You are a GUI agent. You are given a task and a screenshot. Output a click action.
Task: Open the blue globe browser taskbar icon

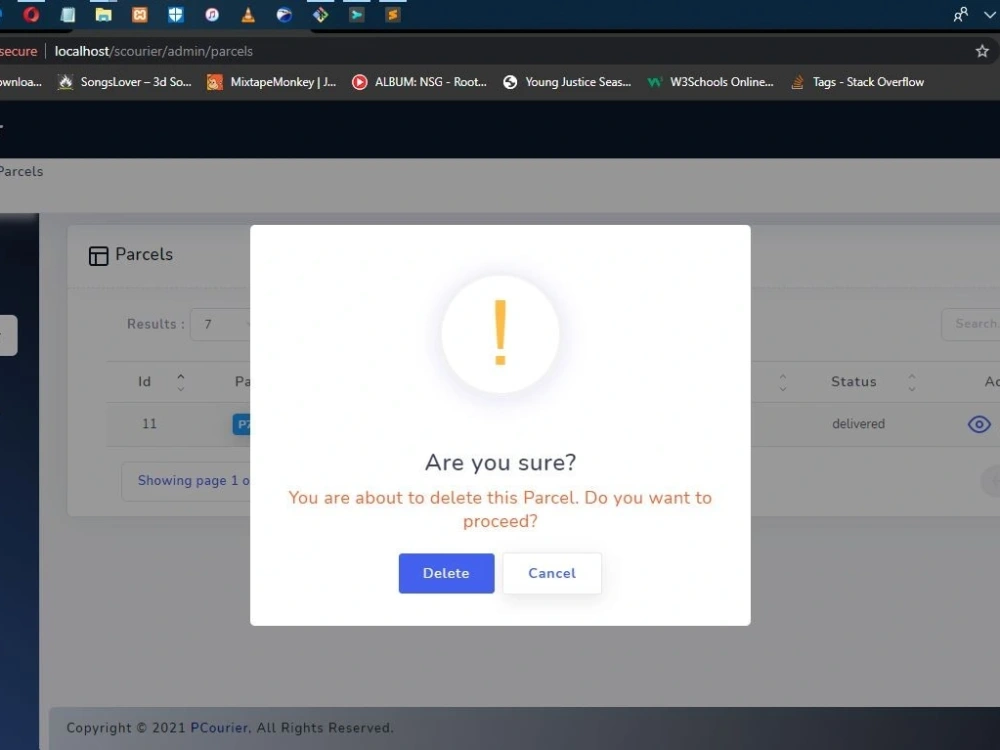click(x=284, y=14)
